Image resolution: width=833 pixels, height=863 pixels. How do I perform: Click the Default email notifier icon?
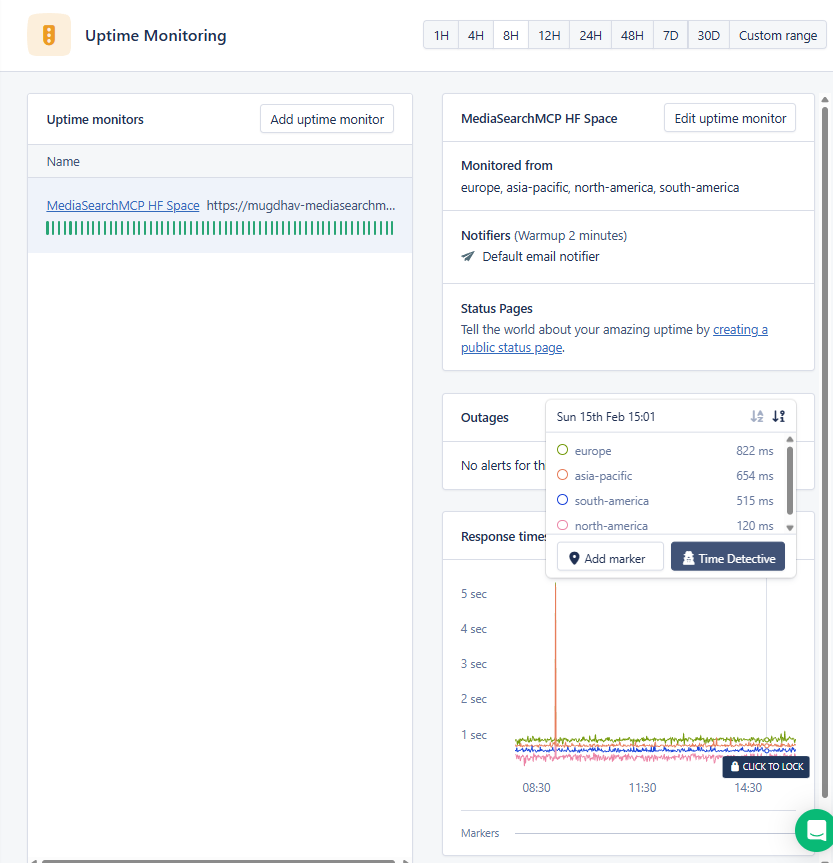click(x=468, y=257)
